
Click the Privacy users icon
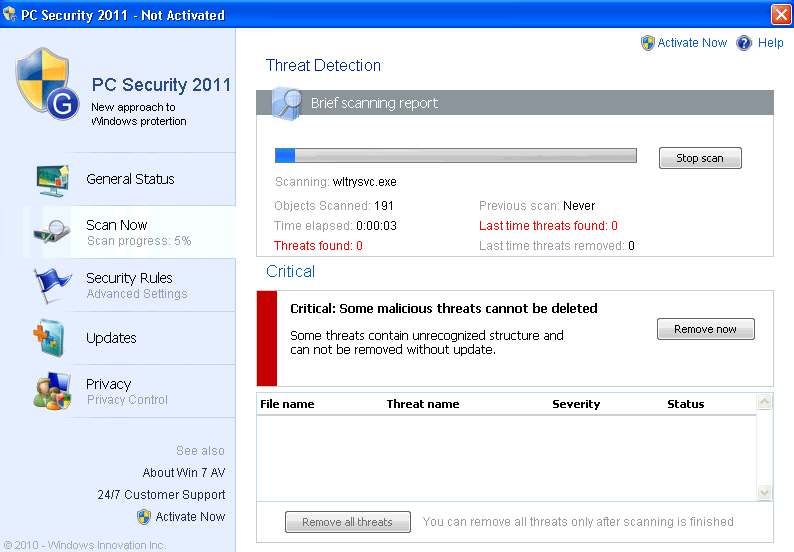tap(52, 391)
